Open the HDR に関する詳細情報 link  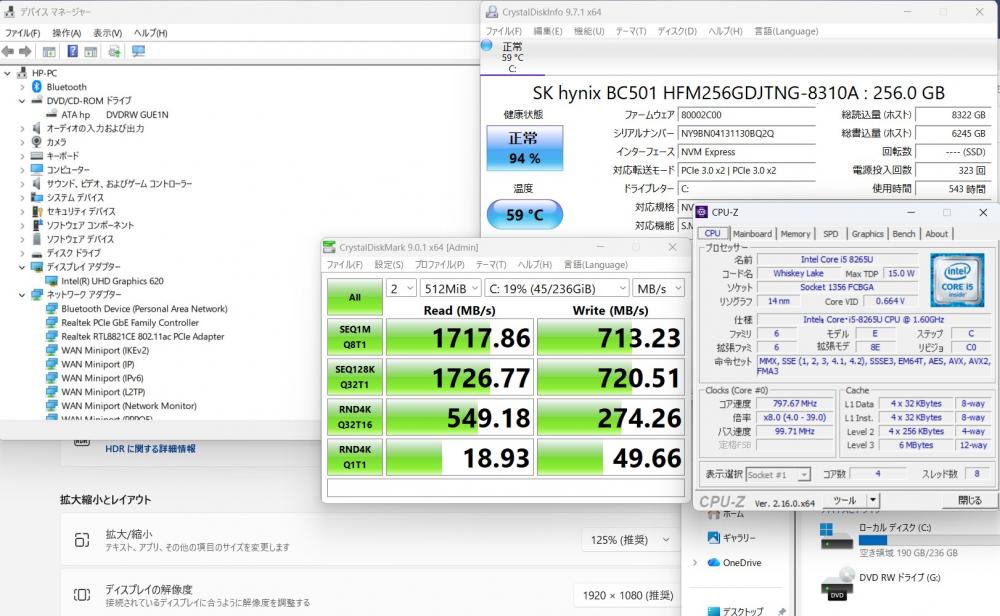pyautogui.click(x=151, y=448)
